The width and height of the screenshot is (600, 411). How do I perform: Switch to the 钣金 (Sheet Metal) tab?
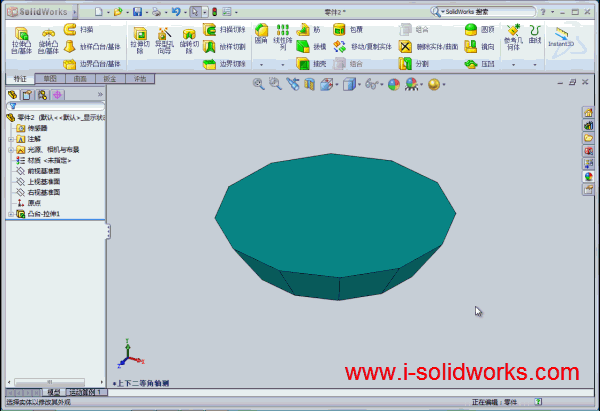click(x=110, y=79)
